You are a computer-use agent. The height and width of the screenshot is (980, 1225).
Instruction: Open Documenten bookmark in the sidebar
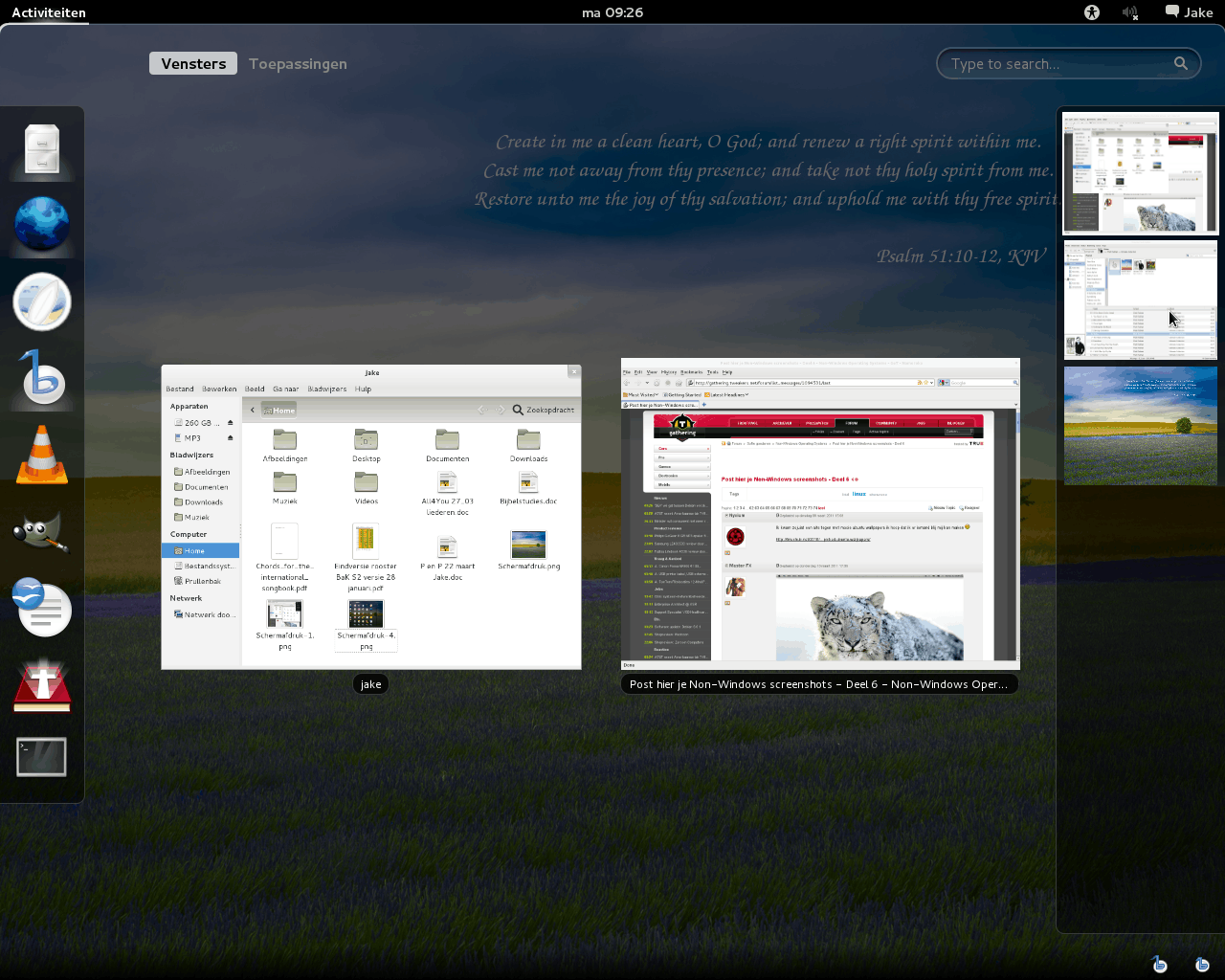pos(201,487)
